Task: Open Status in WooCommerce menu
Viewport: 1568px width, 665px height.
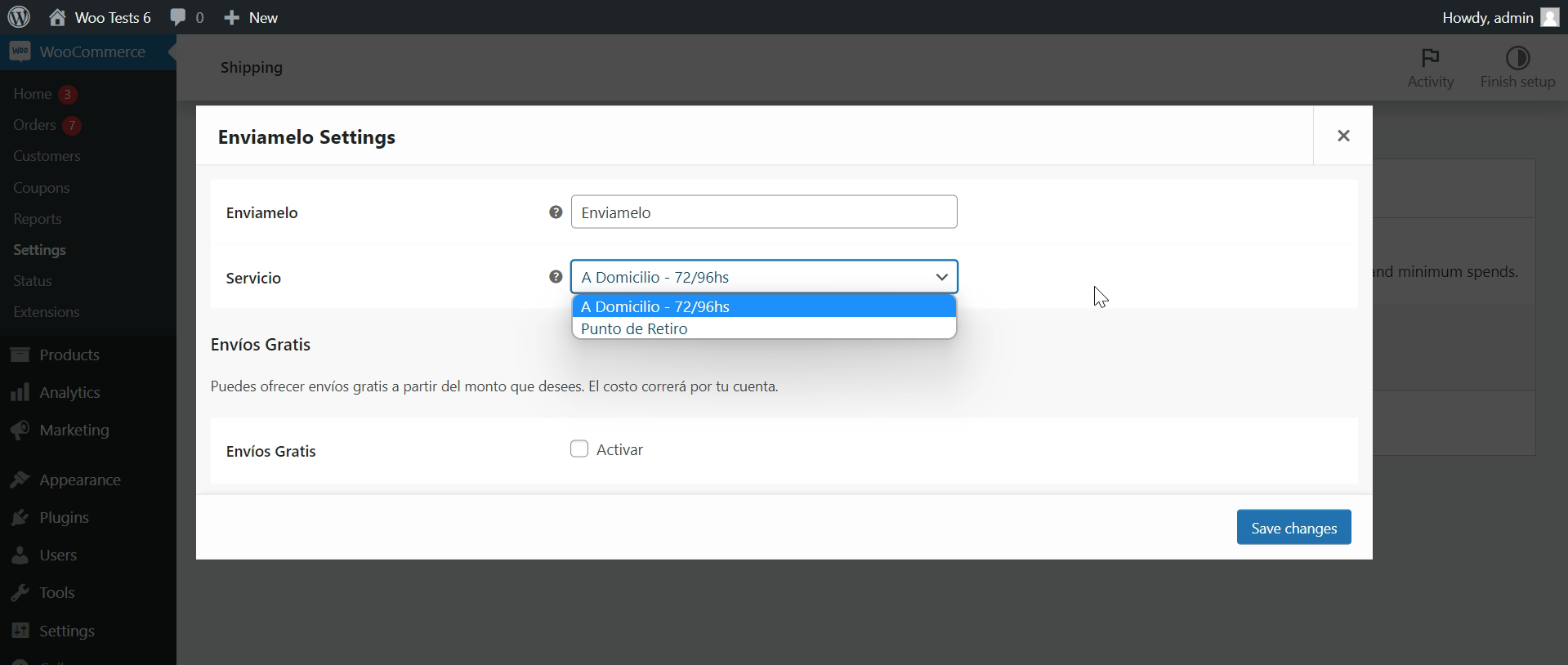Action: tap(33, 281)
